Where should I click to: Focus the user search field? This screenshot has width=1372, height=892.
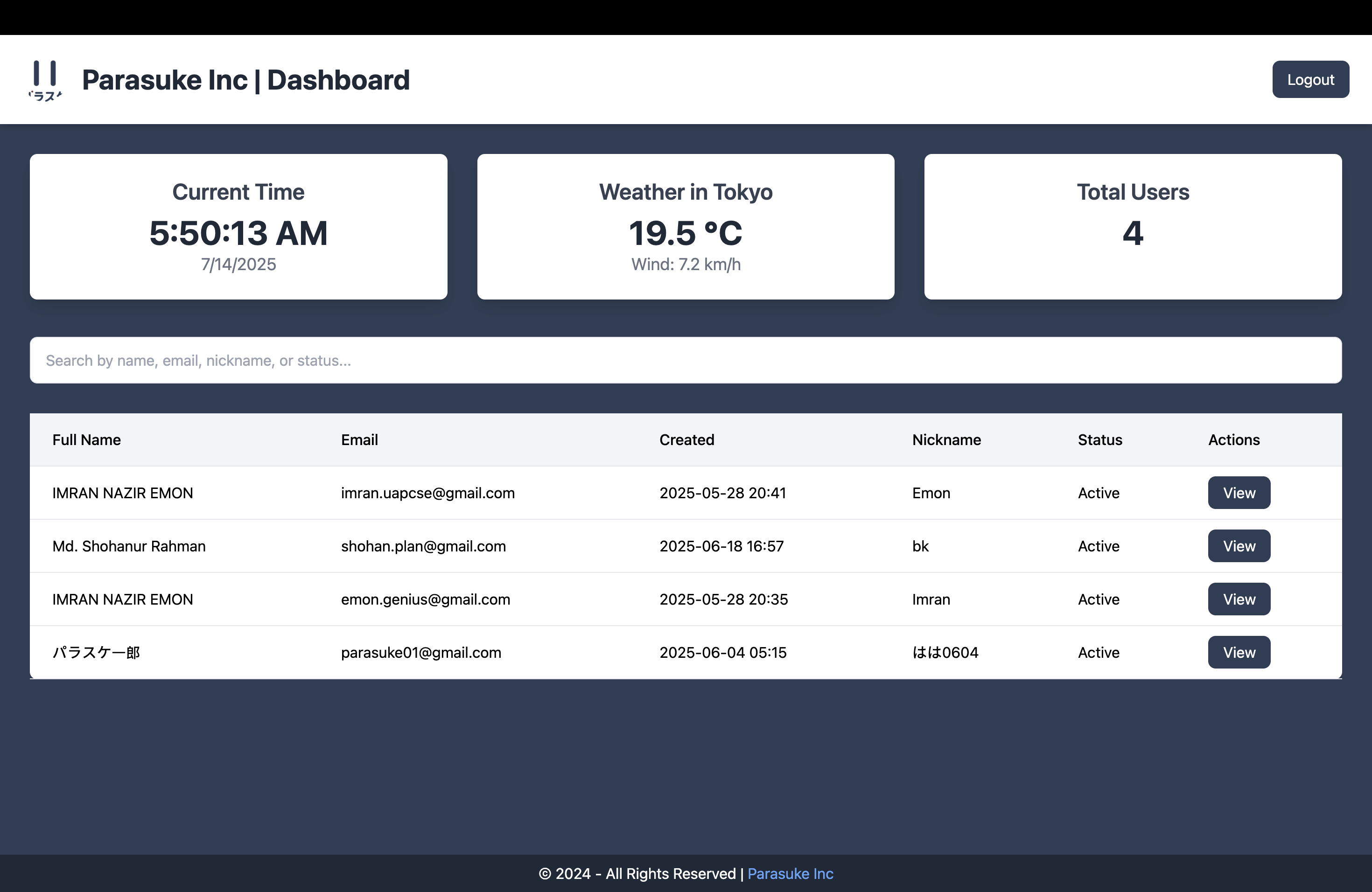point(686,360)
